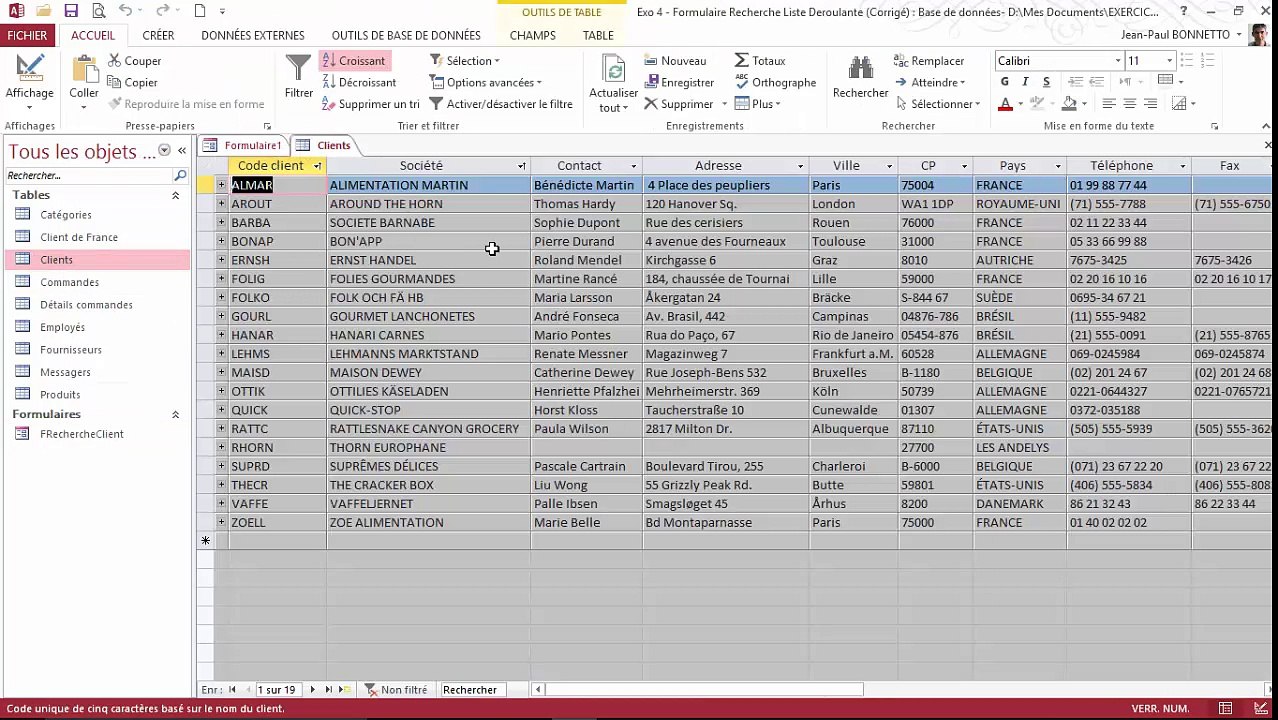1278x720 pixels.
Task: Open the Ville column filter arrow
Action: point(889,166)
